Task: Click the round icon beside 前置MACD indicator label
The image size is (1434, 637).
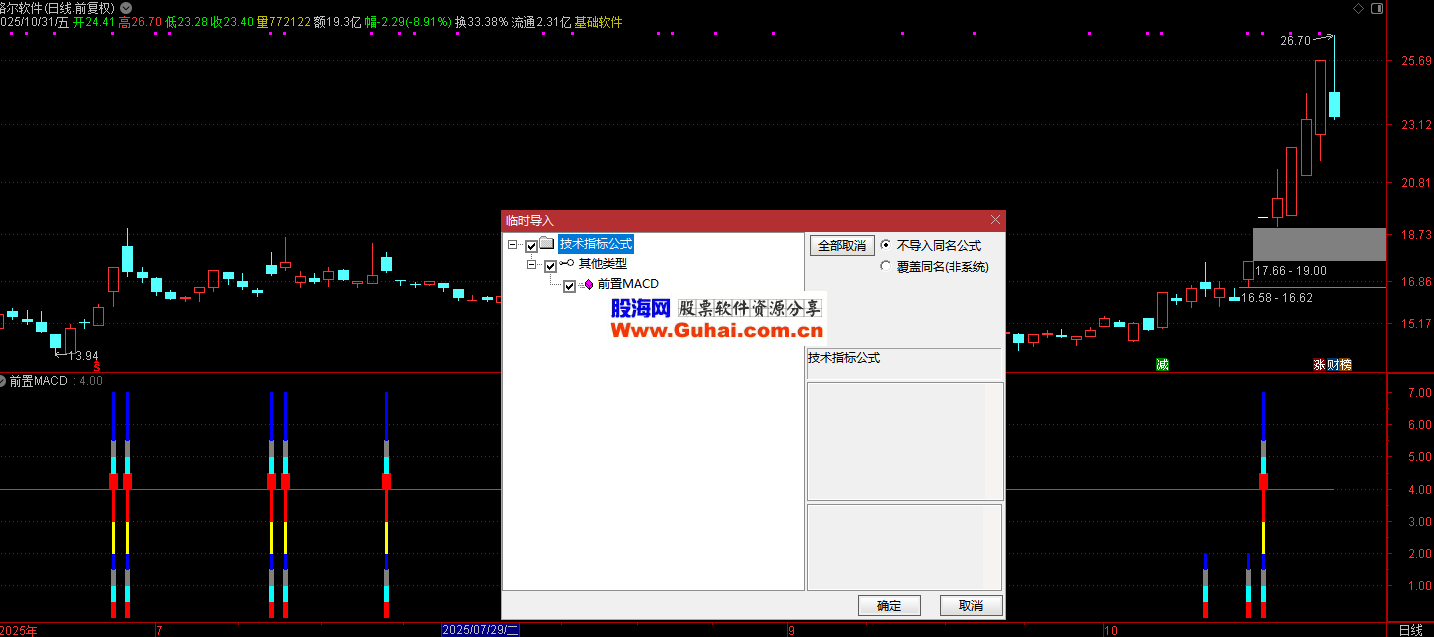Action: click(3, 381)
